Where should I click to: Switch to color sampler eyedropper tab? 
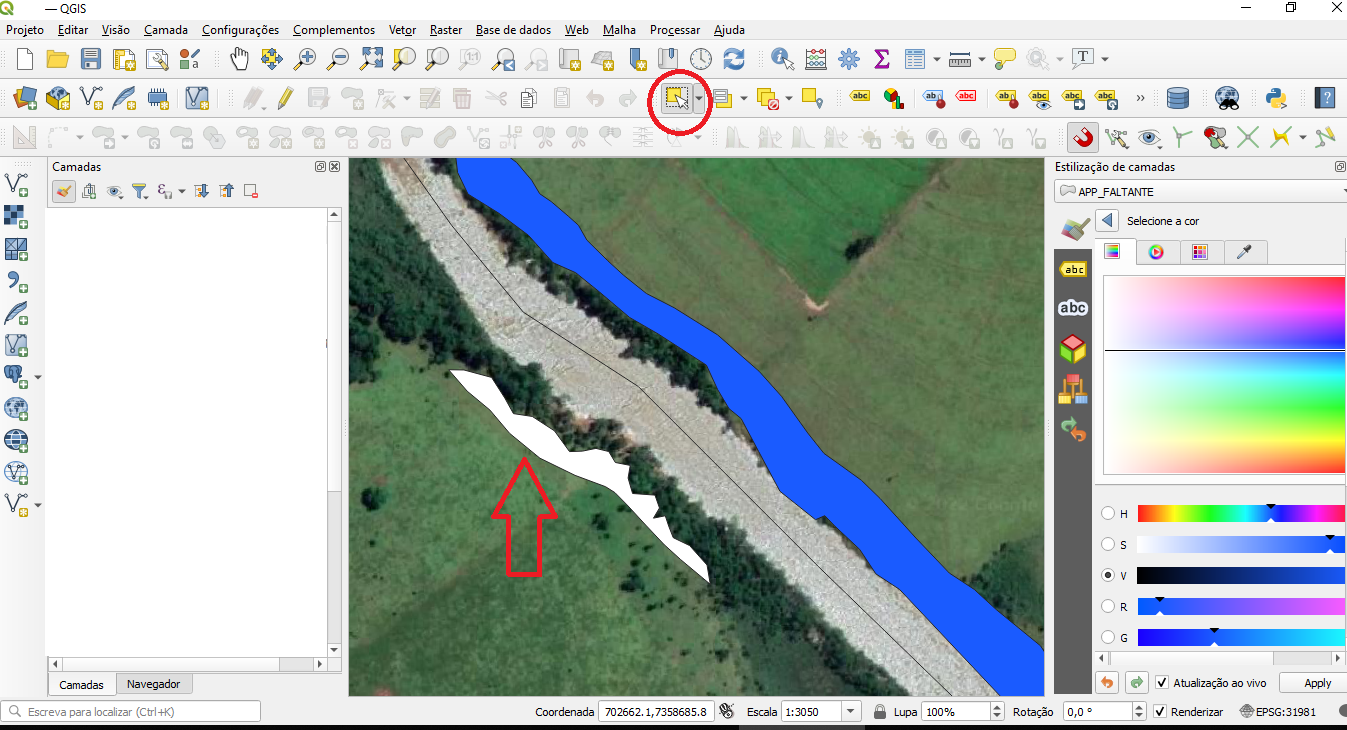1245,252
